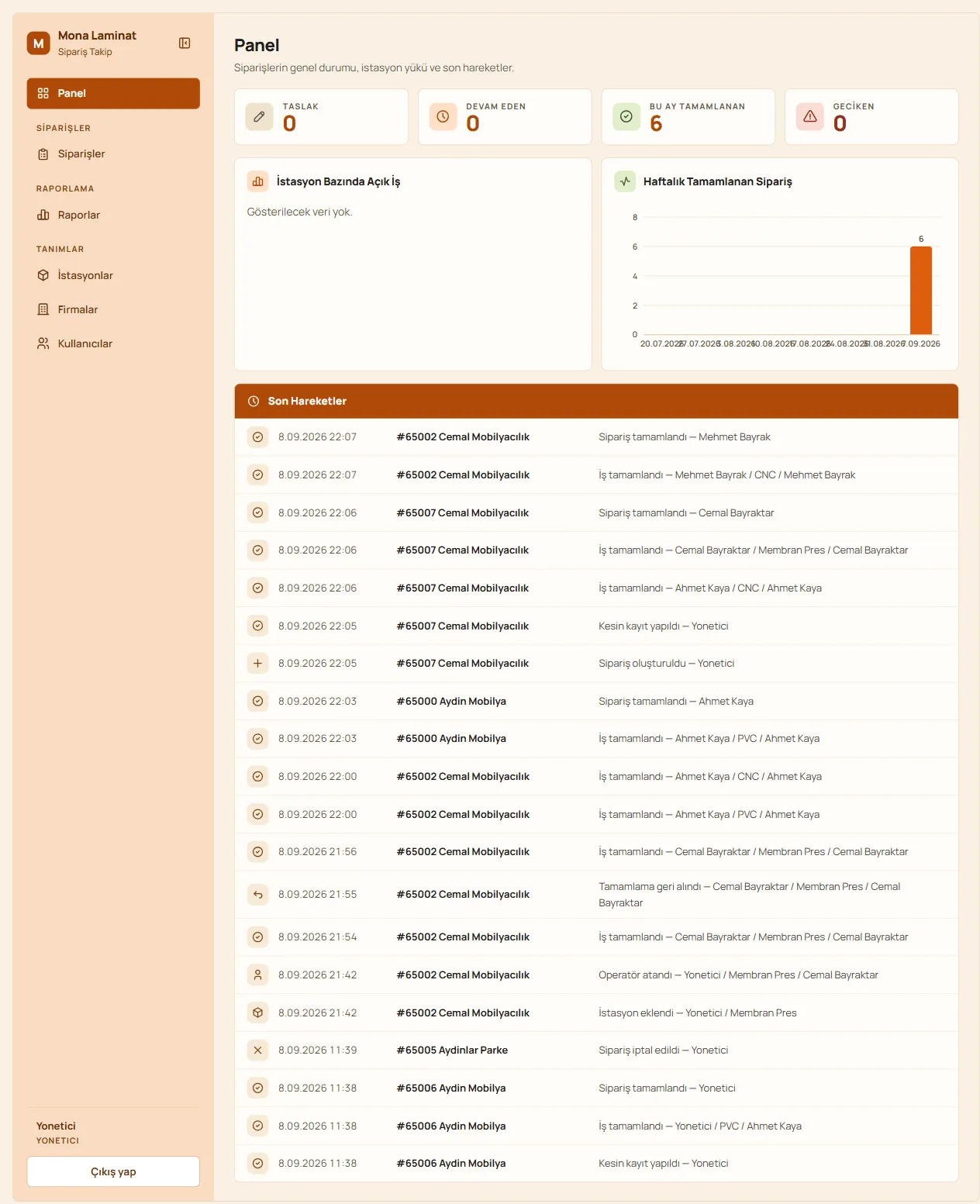
Task: Click the bar chart icon beside İstasyon Bazında Açık İş
Action: point(257,181)
